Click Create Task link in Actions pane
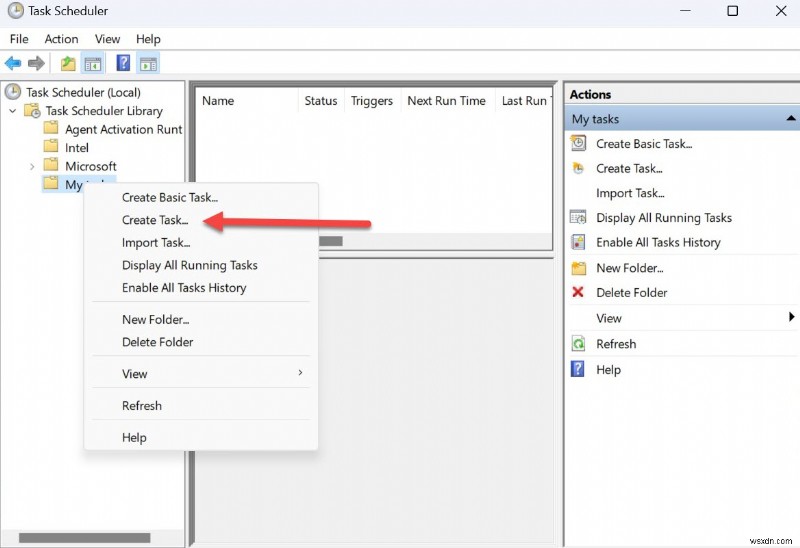This screenshot has width=800, height=548. tap(629, 168)
